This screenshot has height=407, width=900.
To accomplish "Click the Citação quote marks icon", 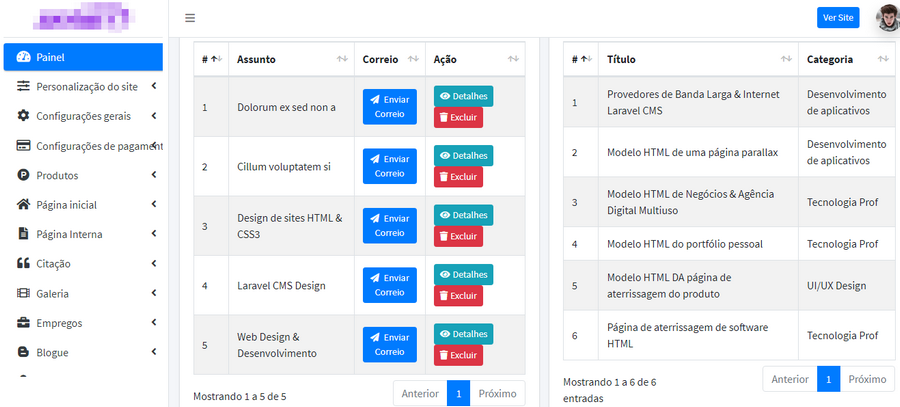I will [23, 263].
